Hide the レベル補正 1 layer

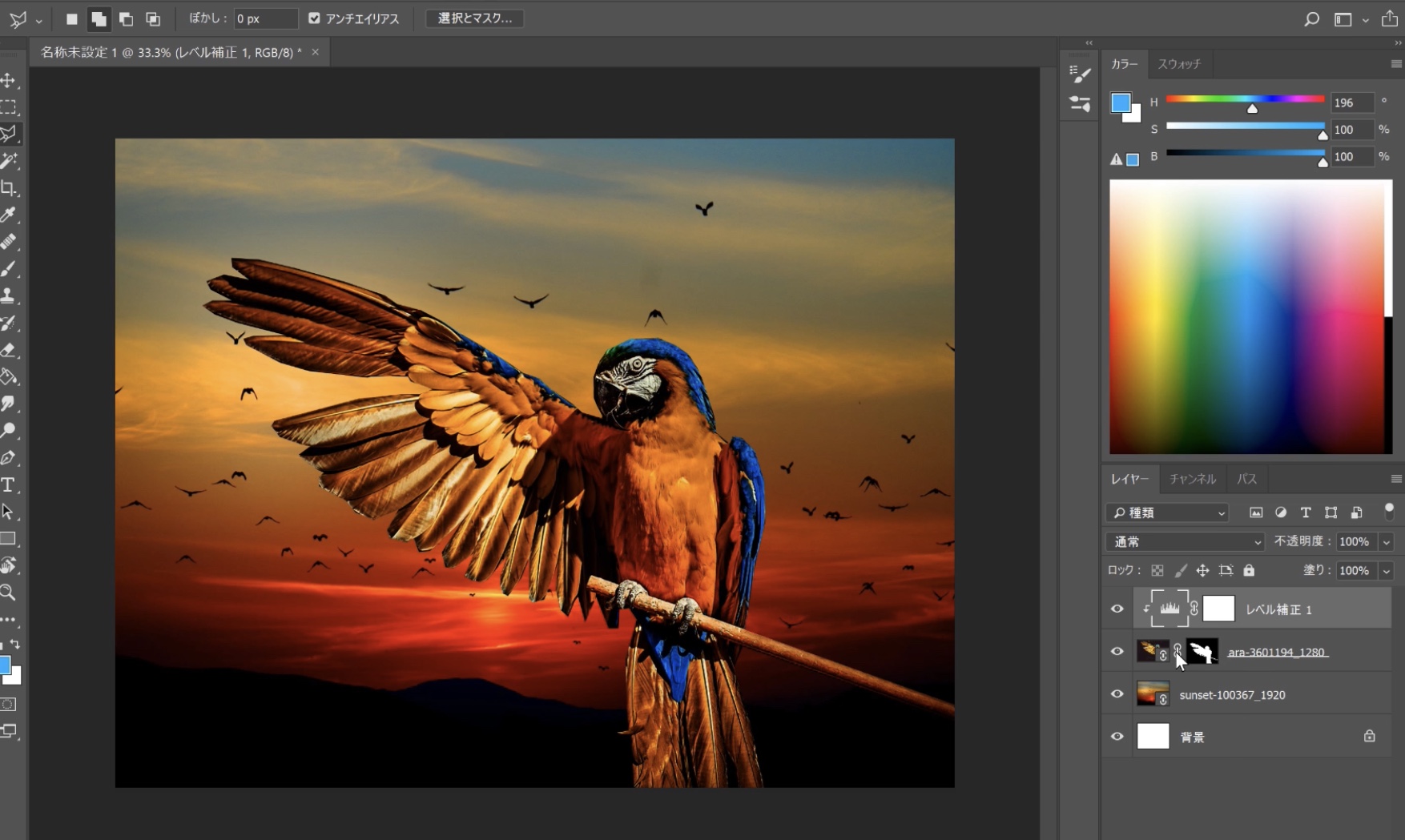coord(1117,609)
